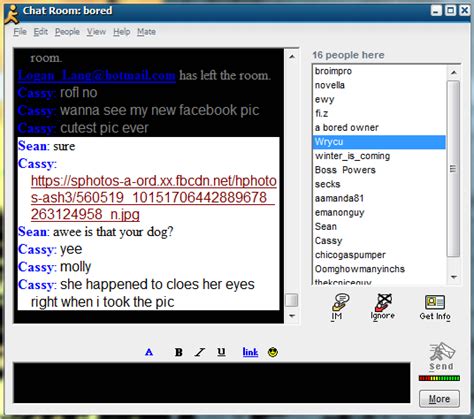The width and height of the screenshot is (474, 419).
Task: Click message 'awee is that your dog?'
Action: pyautogui.click(x=113, y=232)
